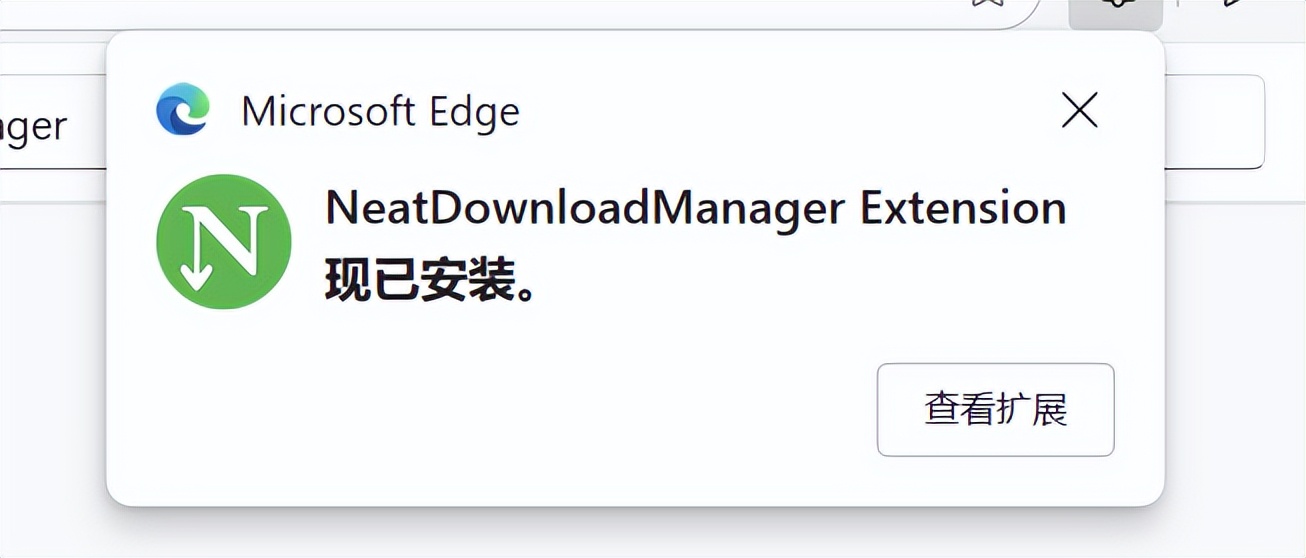Close the Microsoft Edge notification popup

[x=1079, y=110]
